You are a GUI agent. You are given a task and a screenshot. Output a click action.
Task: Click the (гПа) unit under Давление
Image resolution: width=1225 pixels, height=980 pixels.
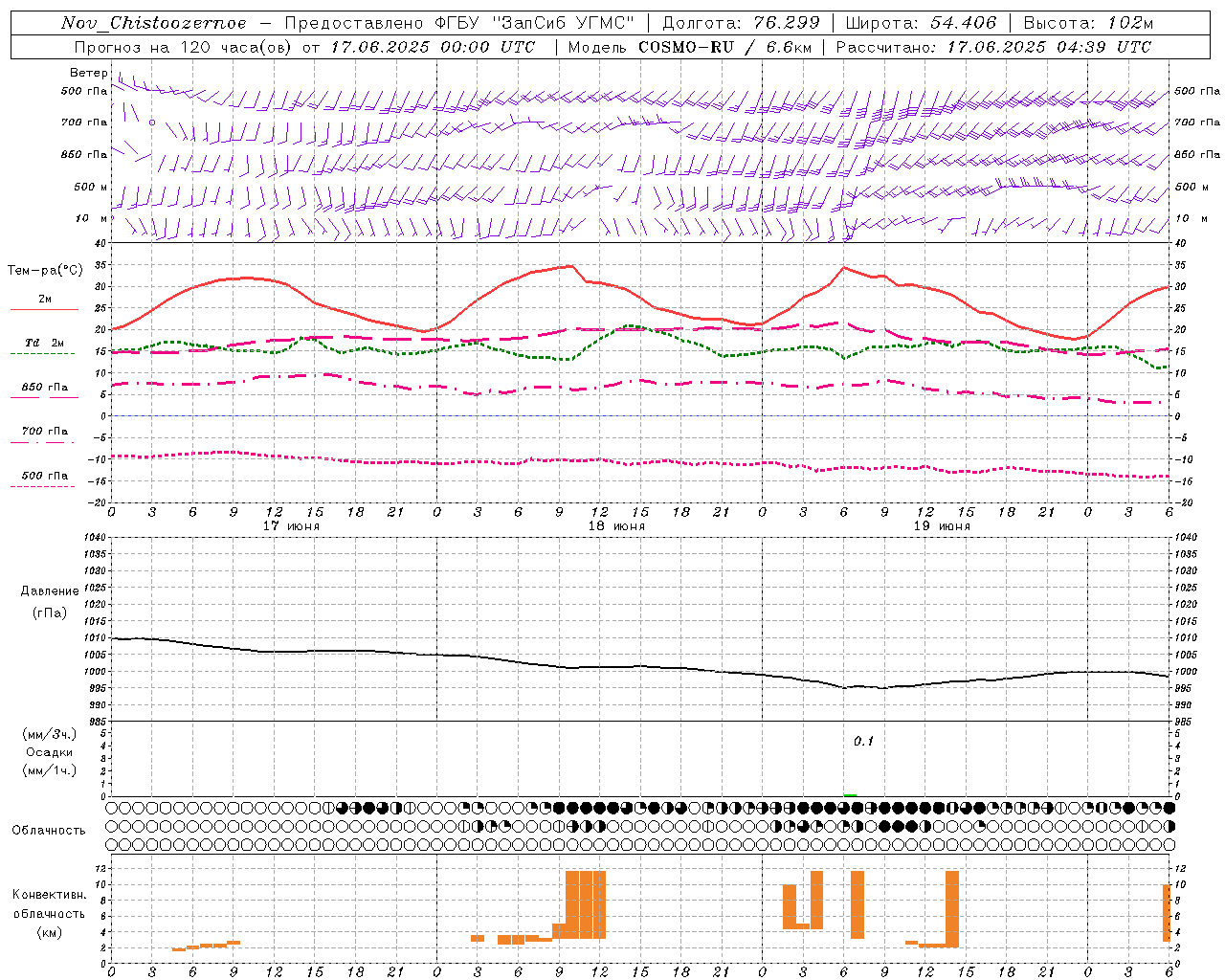[50, 612]
